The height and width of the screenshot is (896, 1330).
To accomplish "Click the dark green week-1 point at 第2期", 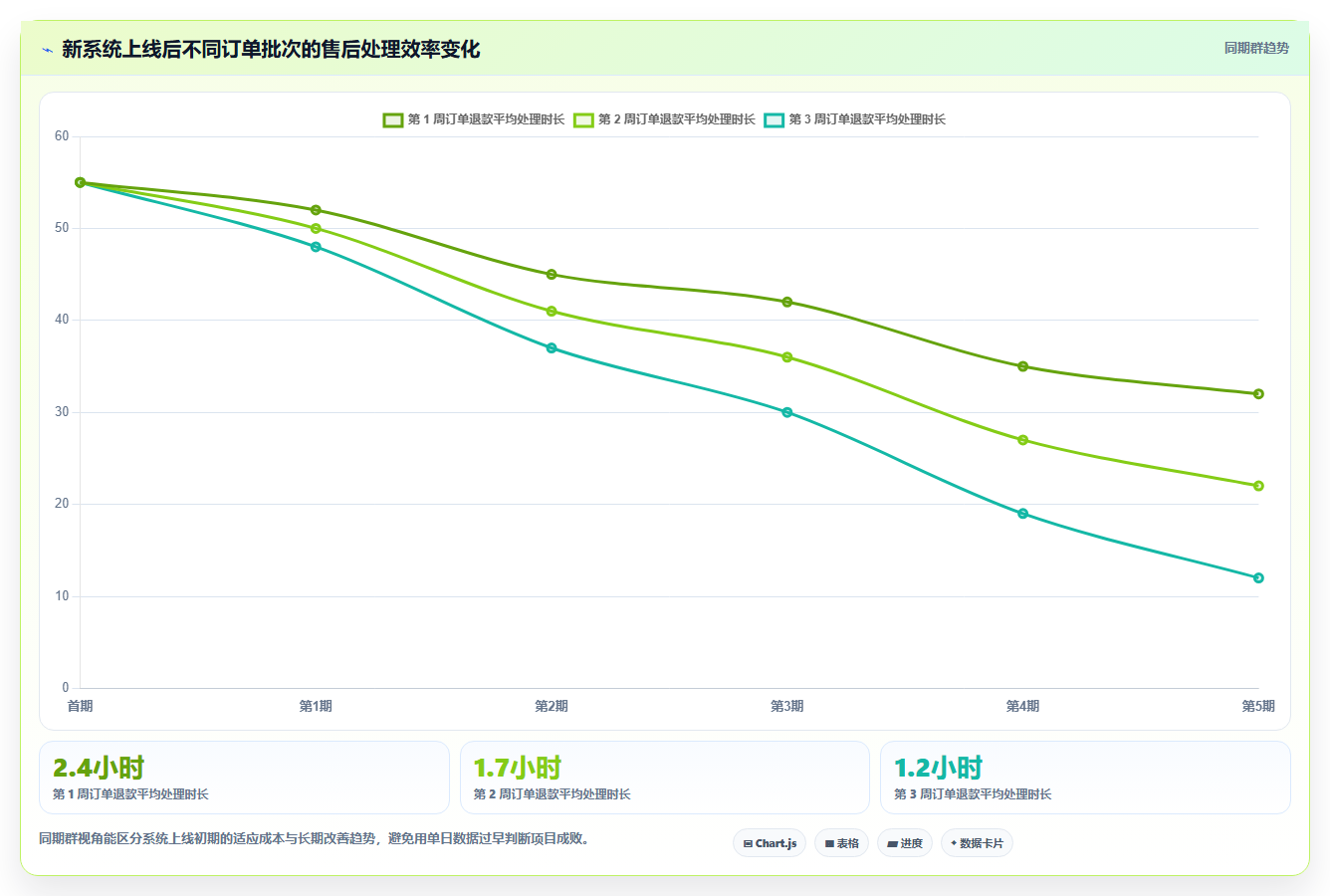I will [x=552, y=274].
